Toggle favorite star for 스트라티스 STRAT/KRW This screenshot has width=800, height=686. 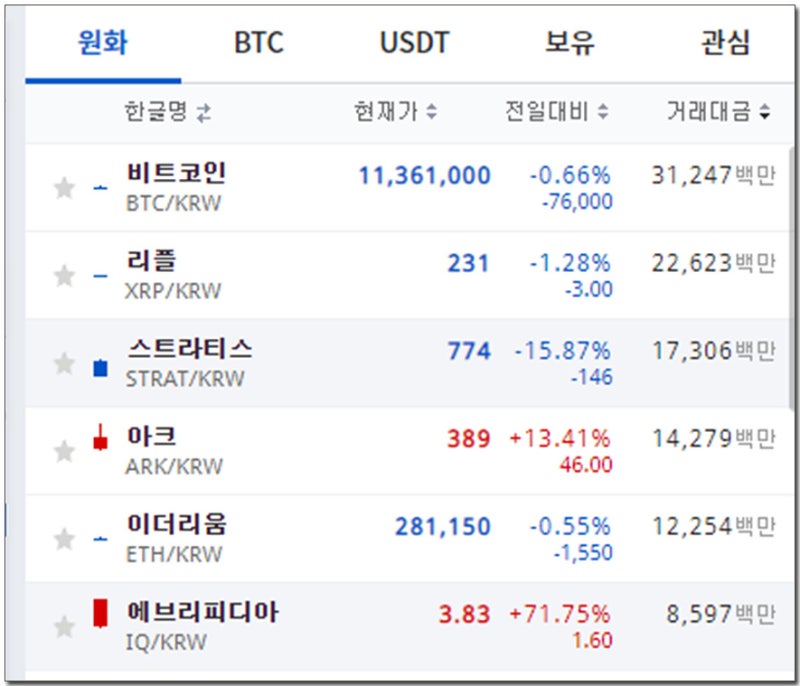coord(65,364)
